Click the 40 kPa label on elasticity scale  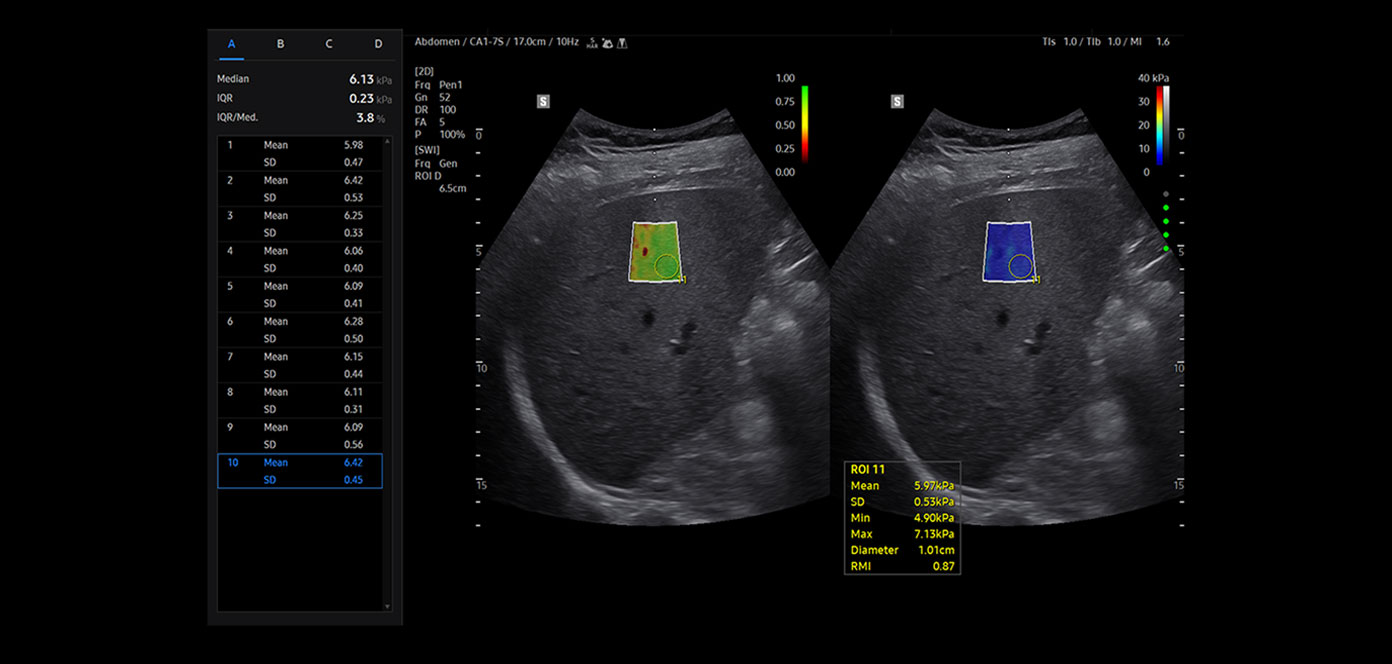click(x=1153, y=78)
